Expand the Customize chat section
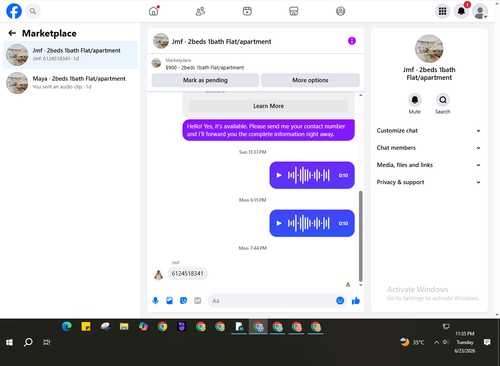Viewport: 500px width, 366px height. tap(429, 131)
